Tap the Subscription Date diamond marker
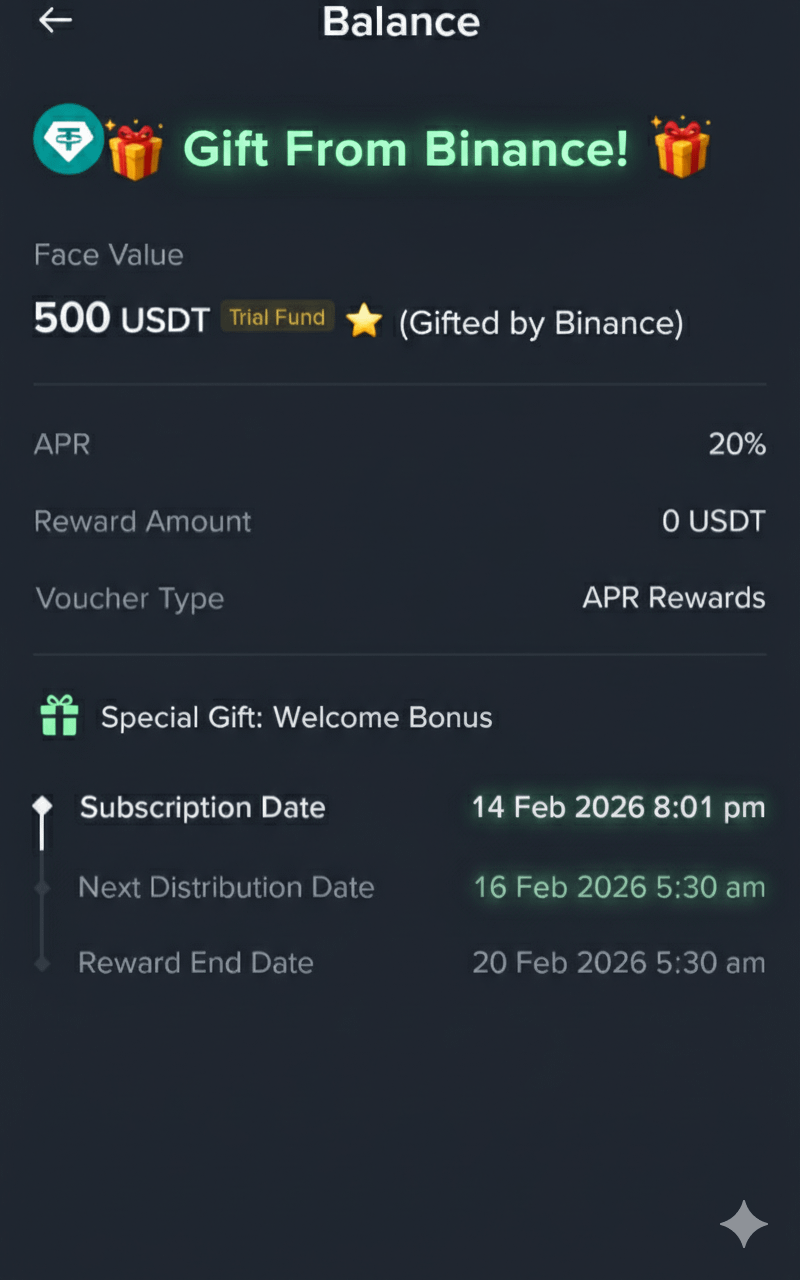Screen dimensions: 800x1280 [x=42, y=806]
